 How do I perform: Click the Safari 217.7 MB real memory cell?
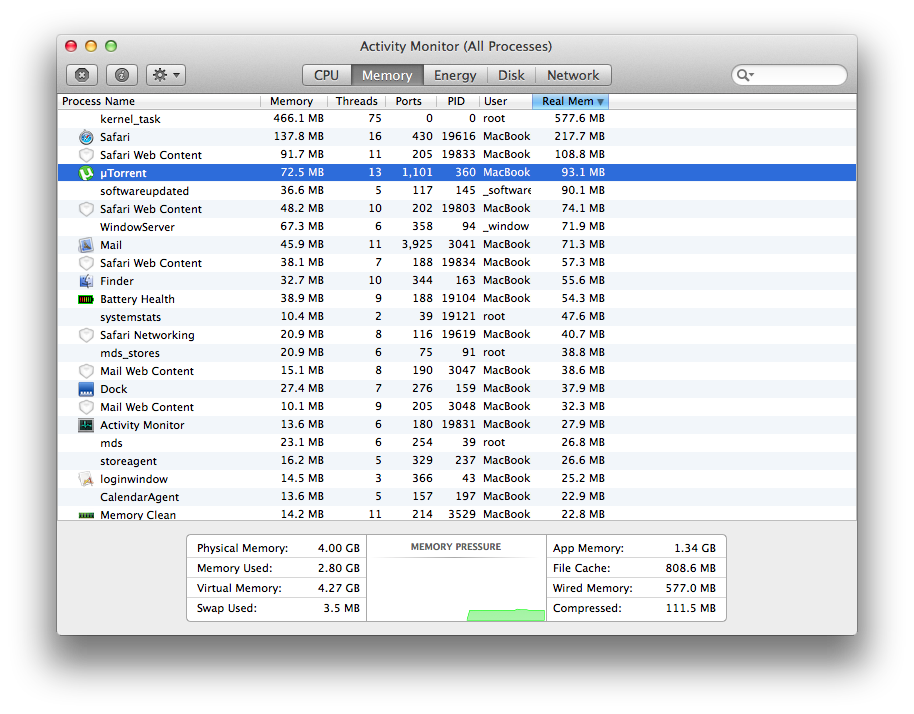point(579,136)
